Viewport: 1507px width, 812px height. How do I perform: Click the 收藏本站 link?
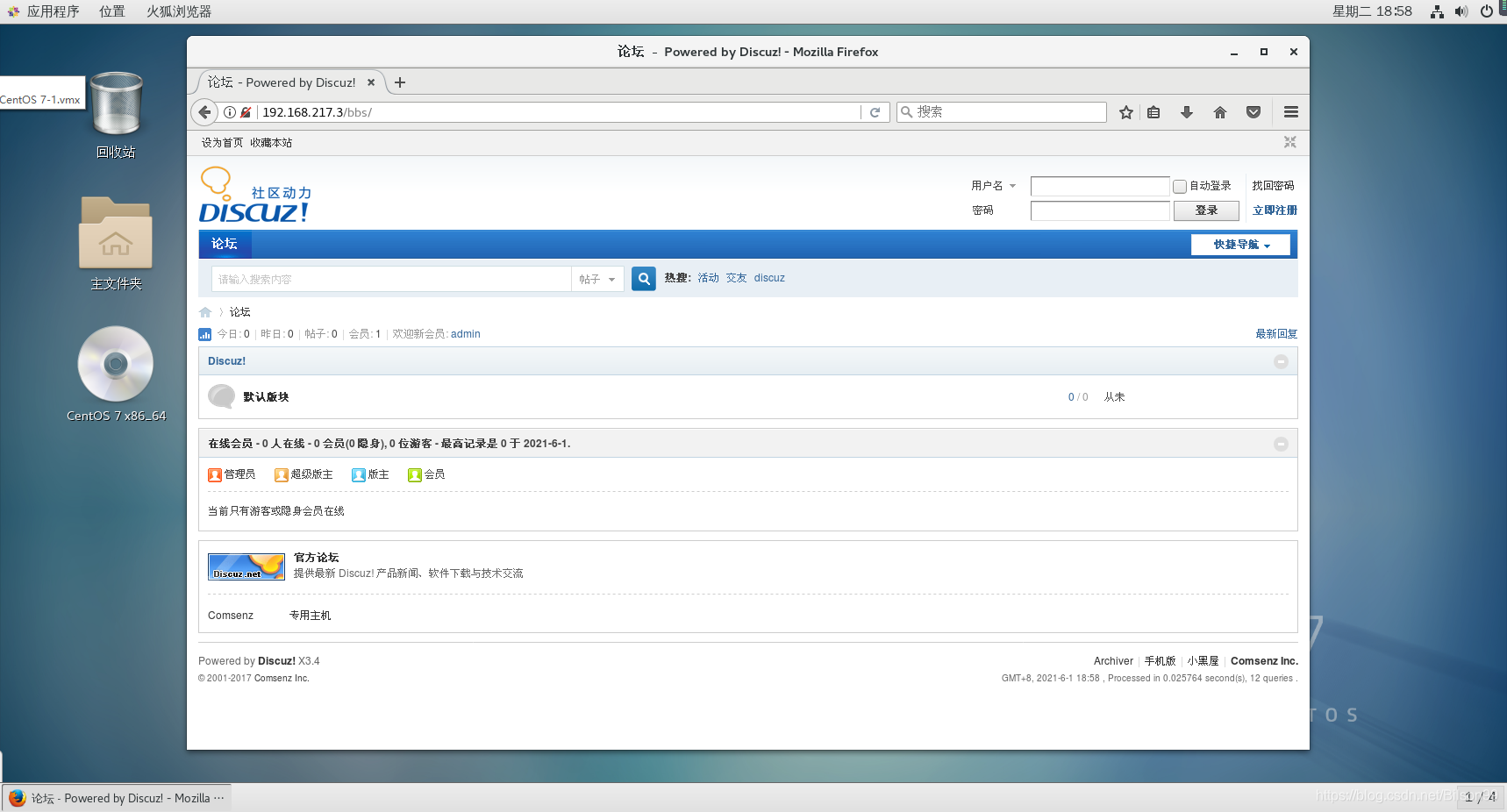tap(271, 143)
